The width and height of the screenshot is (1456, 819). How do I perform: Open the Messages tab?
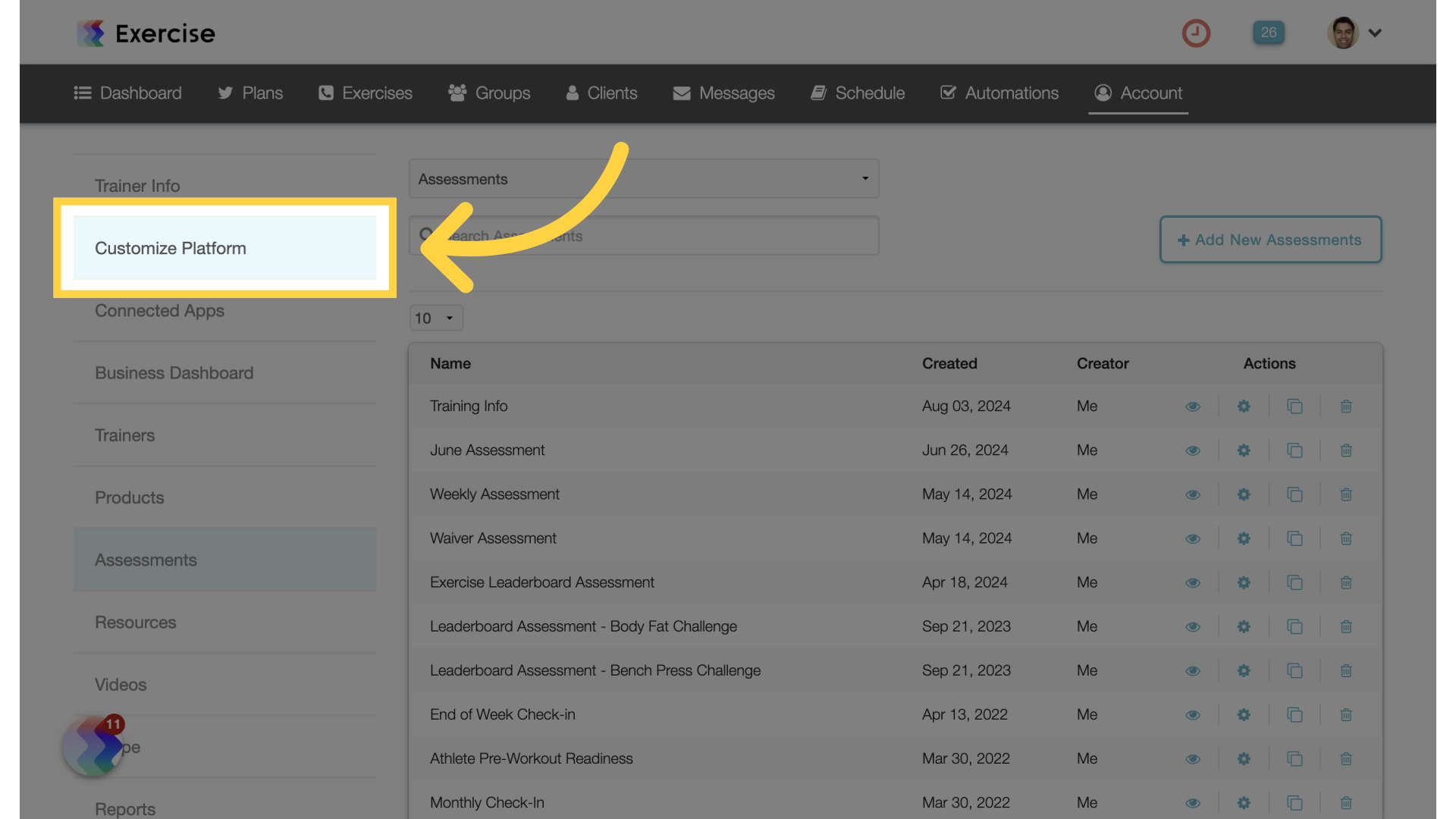(724, 93)
